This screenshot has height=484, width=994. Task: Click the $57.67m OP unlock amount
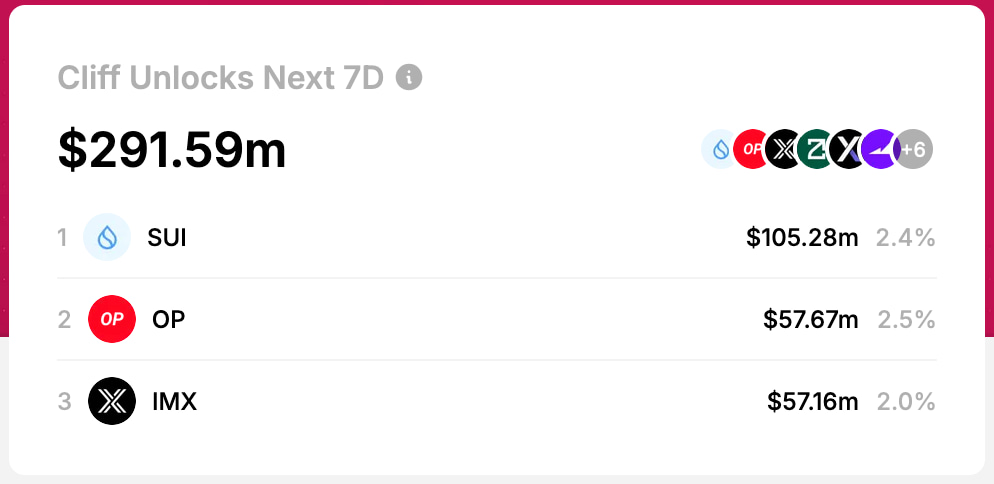pyautogui.click(x=810, y=320)
